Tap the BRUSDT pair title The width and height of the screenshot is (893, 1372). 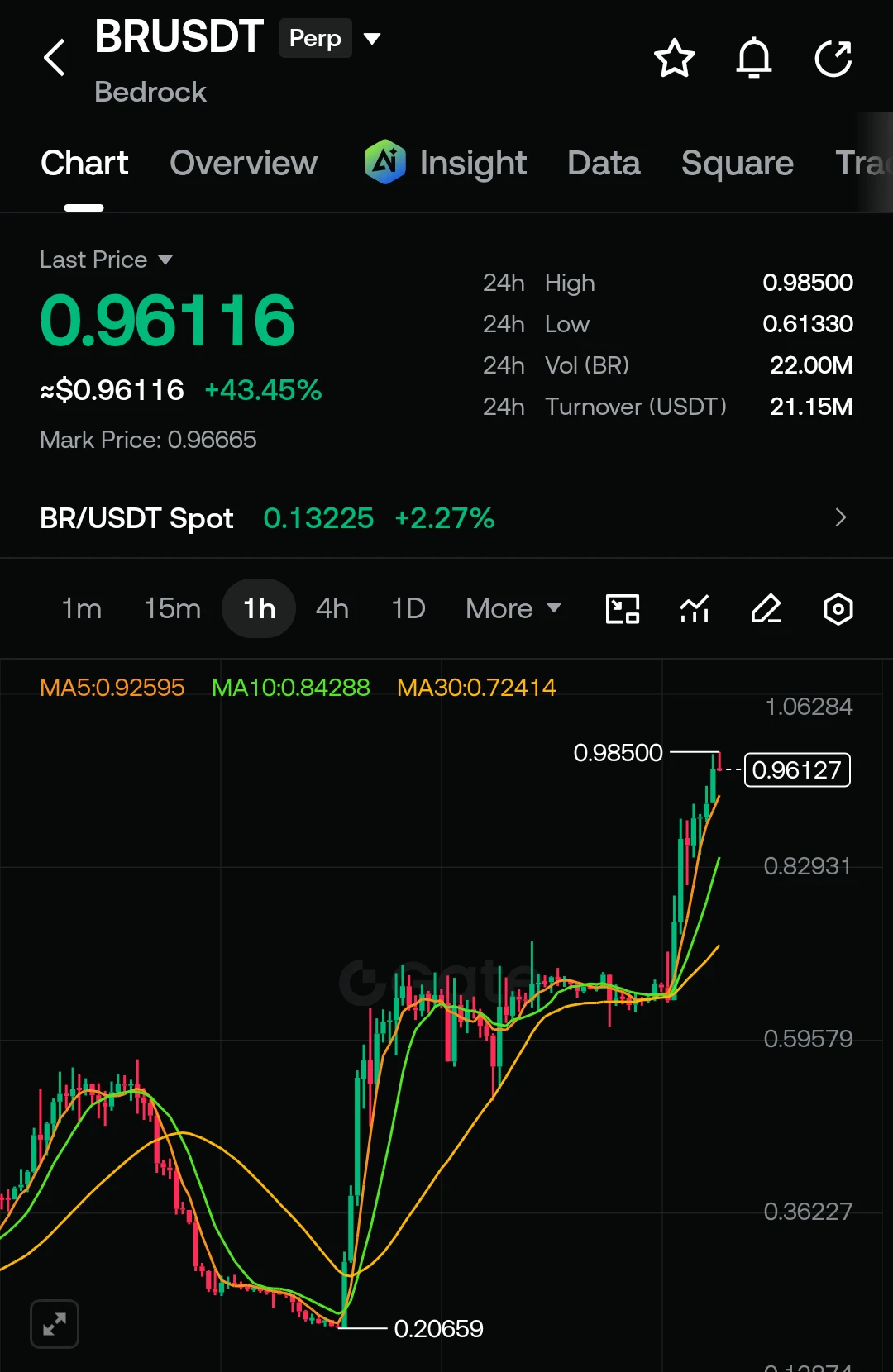point(179,37)
